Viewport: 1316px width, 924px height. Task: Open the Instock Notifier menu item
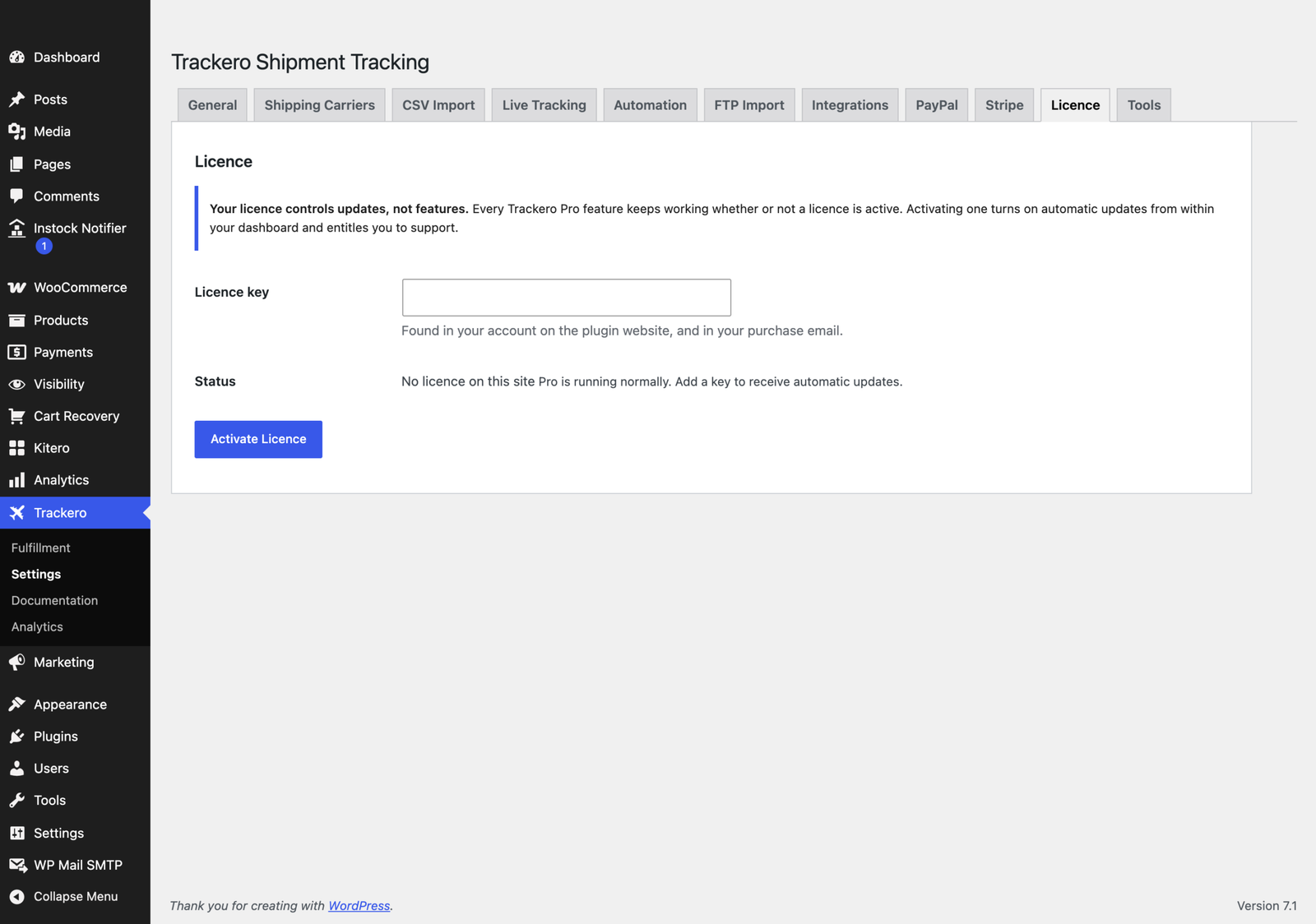tap(75, 237)
